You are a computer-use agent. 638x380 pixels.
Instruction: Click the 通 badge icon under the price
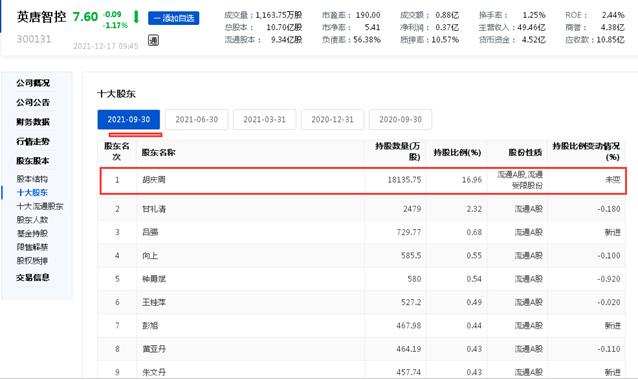click(x=153, y=41)
